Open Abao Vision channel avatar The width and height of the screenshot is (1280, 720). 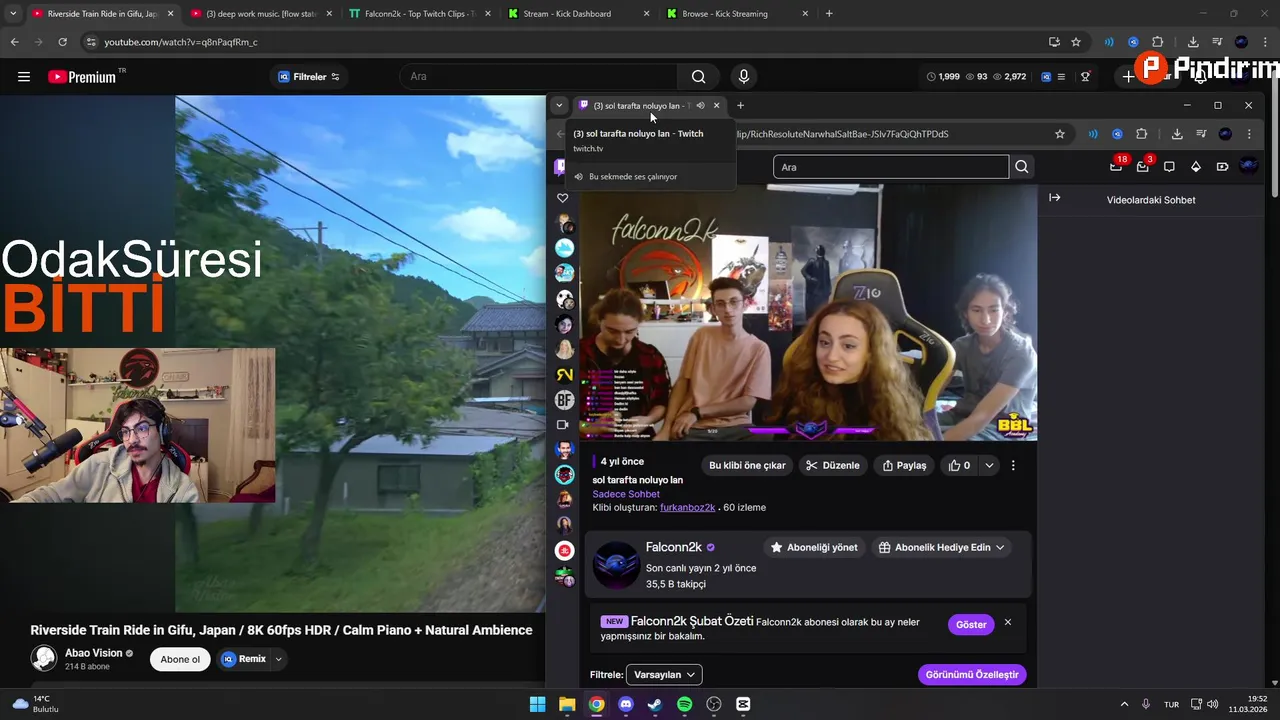[43, 658]
